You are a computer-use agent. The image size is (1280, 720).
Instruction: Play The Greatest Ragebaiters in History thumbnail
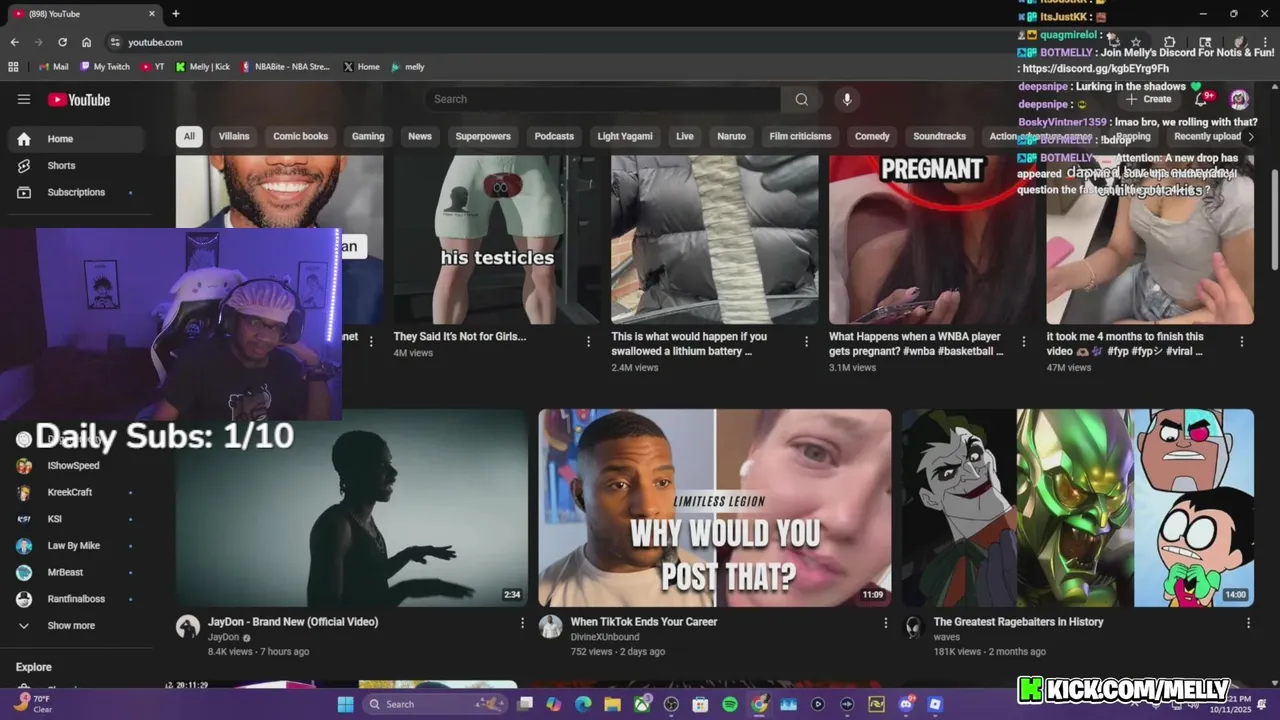(x=1078, y=508)
